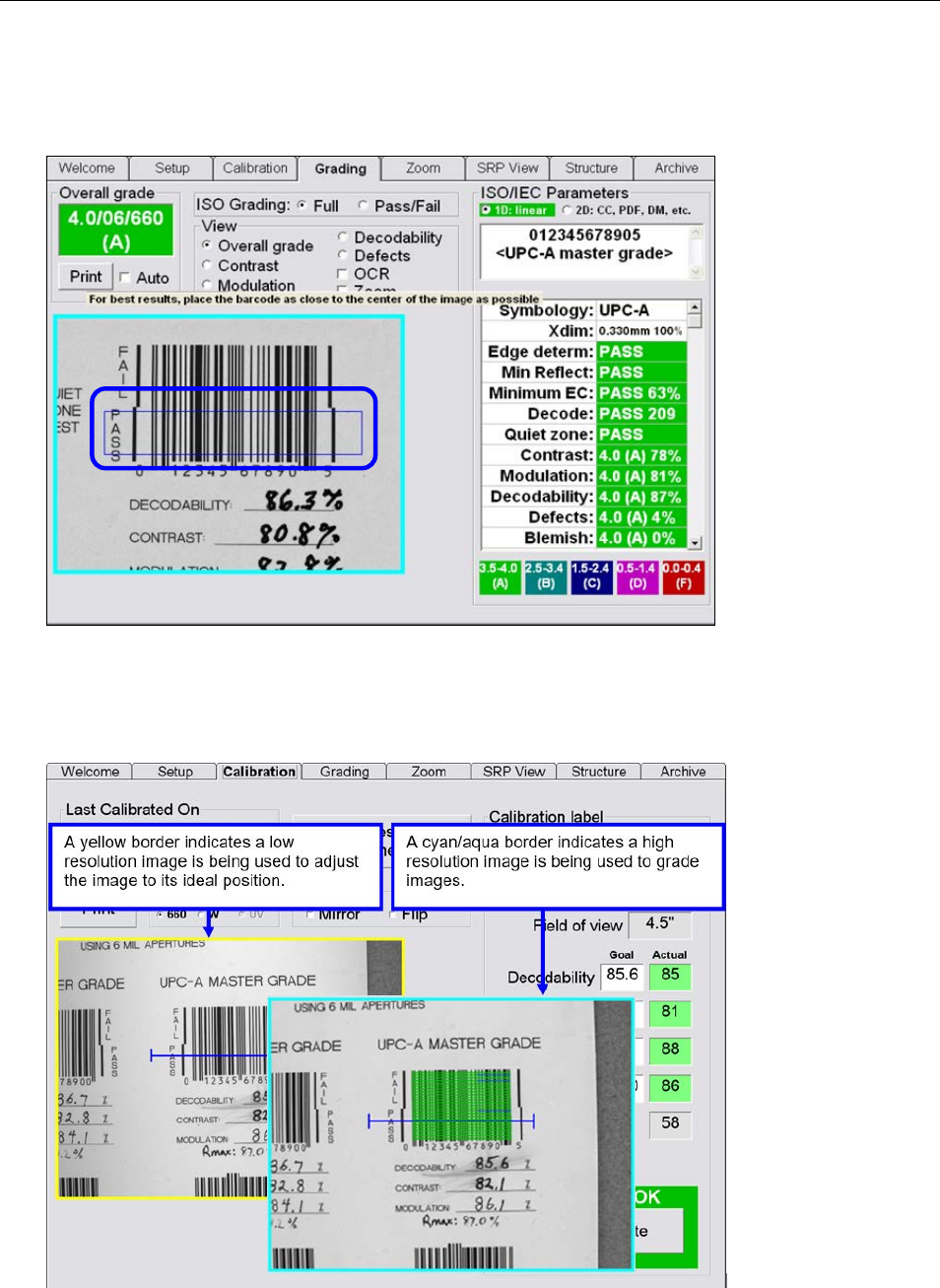The width and height of the screenshot is (940, 1288).
Task: Open the Structure tab in the Grading screenshot
Action: point(591,169)
